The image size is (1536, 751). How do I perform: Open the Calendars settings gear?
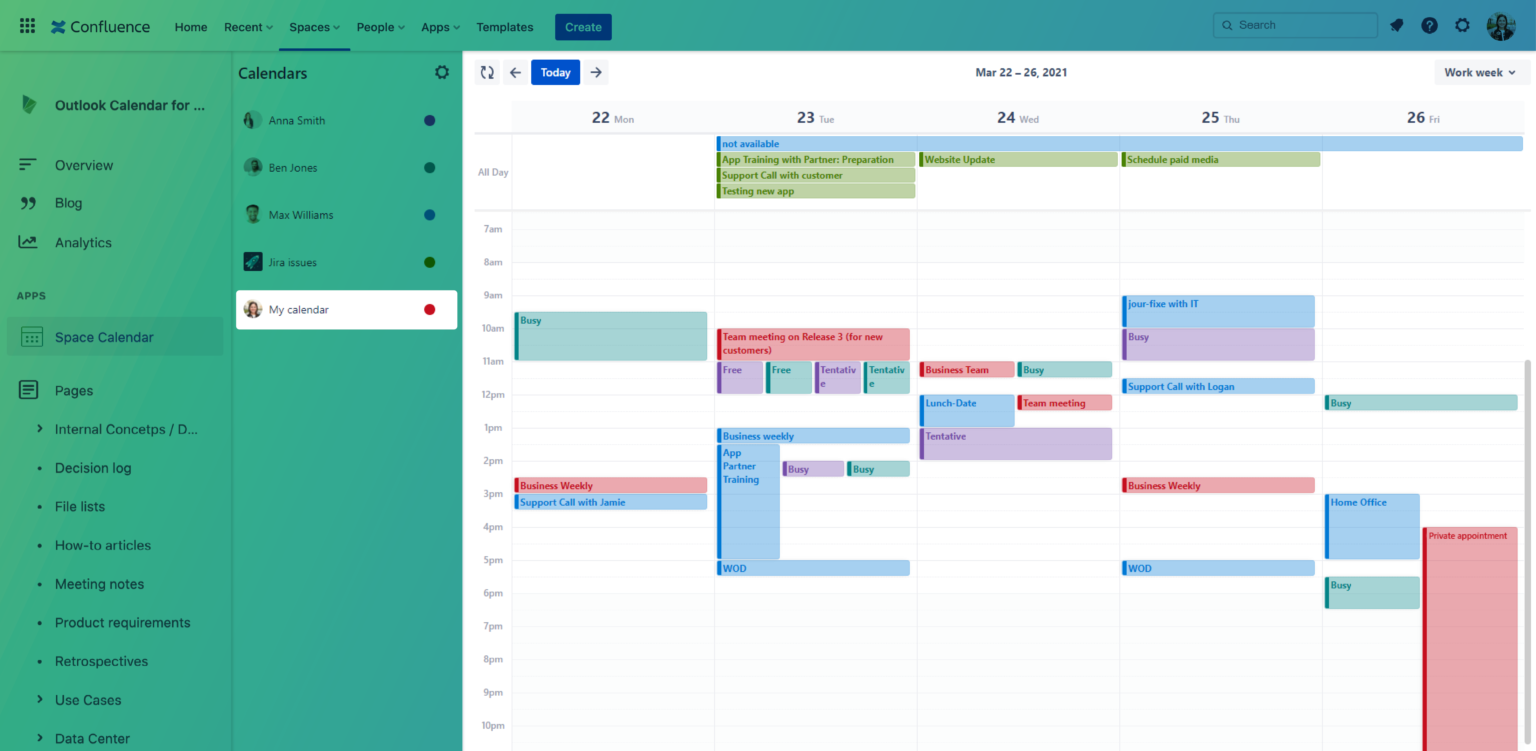point(442,72)
